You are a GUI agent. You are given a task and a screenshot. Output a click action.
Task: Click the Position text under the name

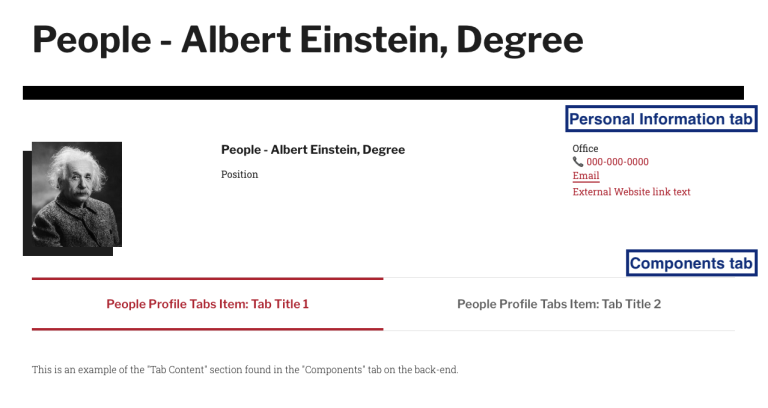(x=239, y=174)
